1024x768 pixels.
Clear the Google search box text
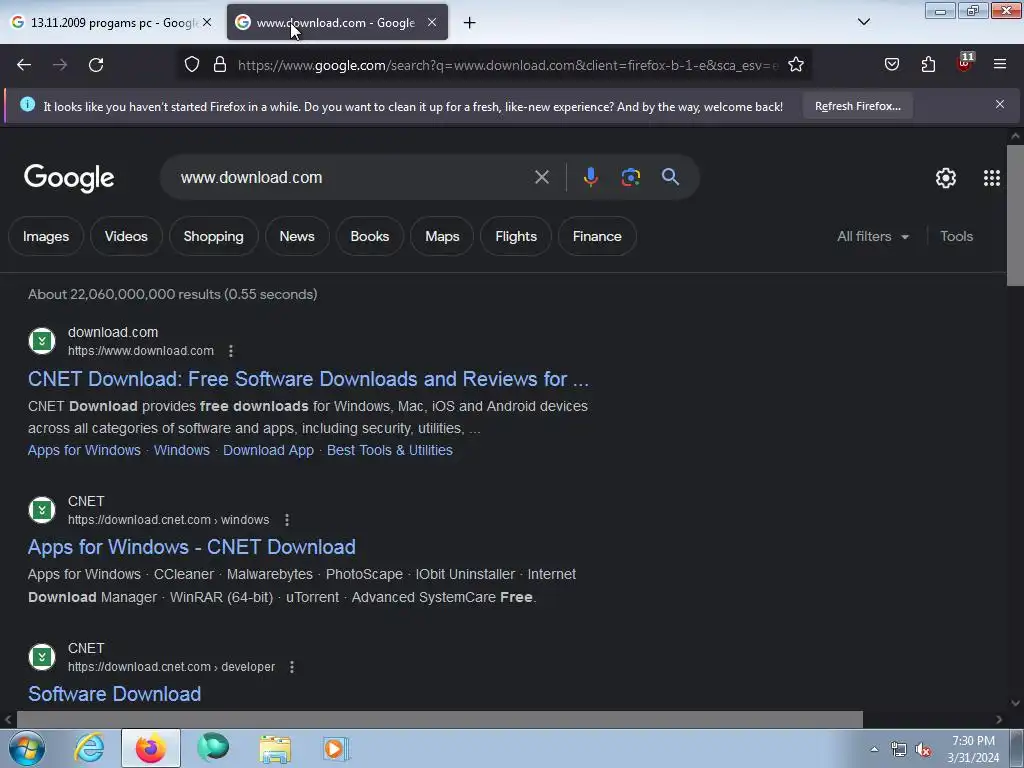[x=541, y=177]
